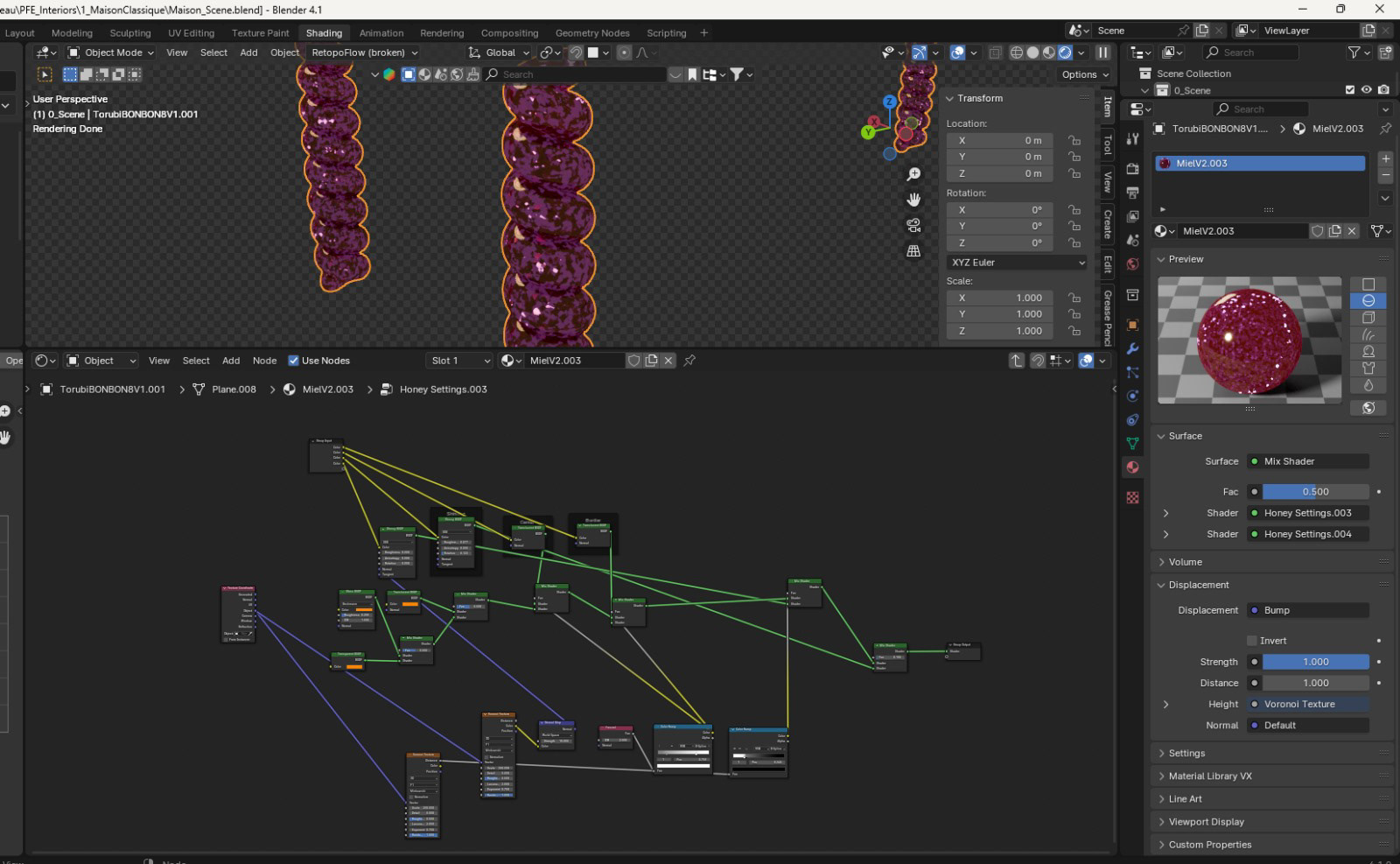1400x864 pixels.
Task: Toggle the X location lock
Action: click(1074, 140)
